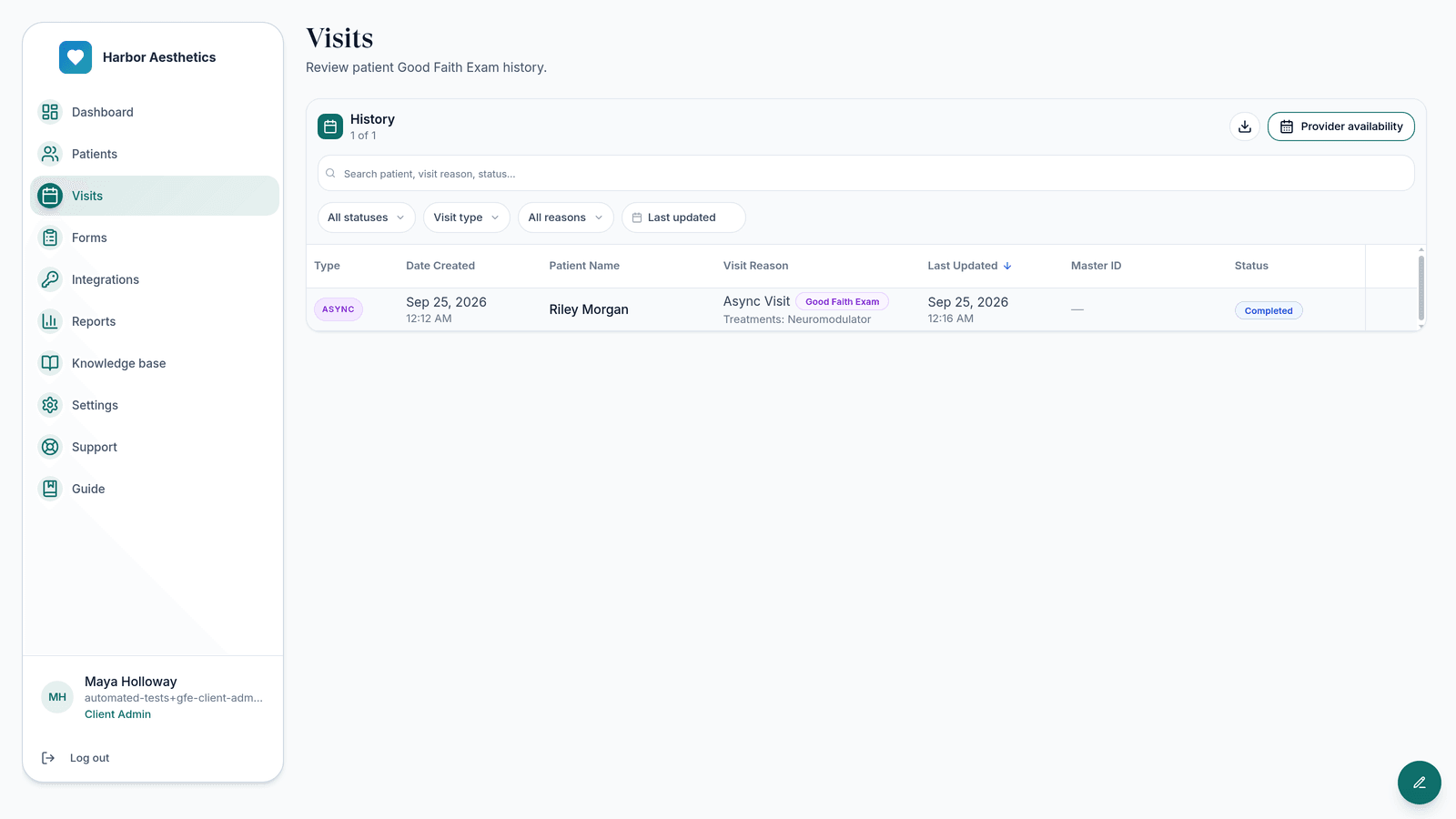1456x819 pixels.
Task: Click the Support lifebuoy icon
Action: [50, 447]
